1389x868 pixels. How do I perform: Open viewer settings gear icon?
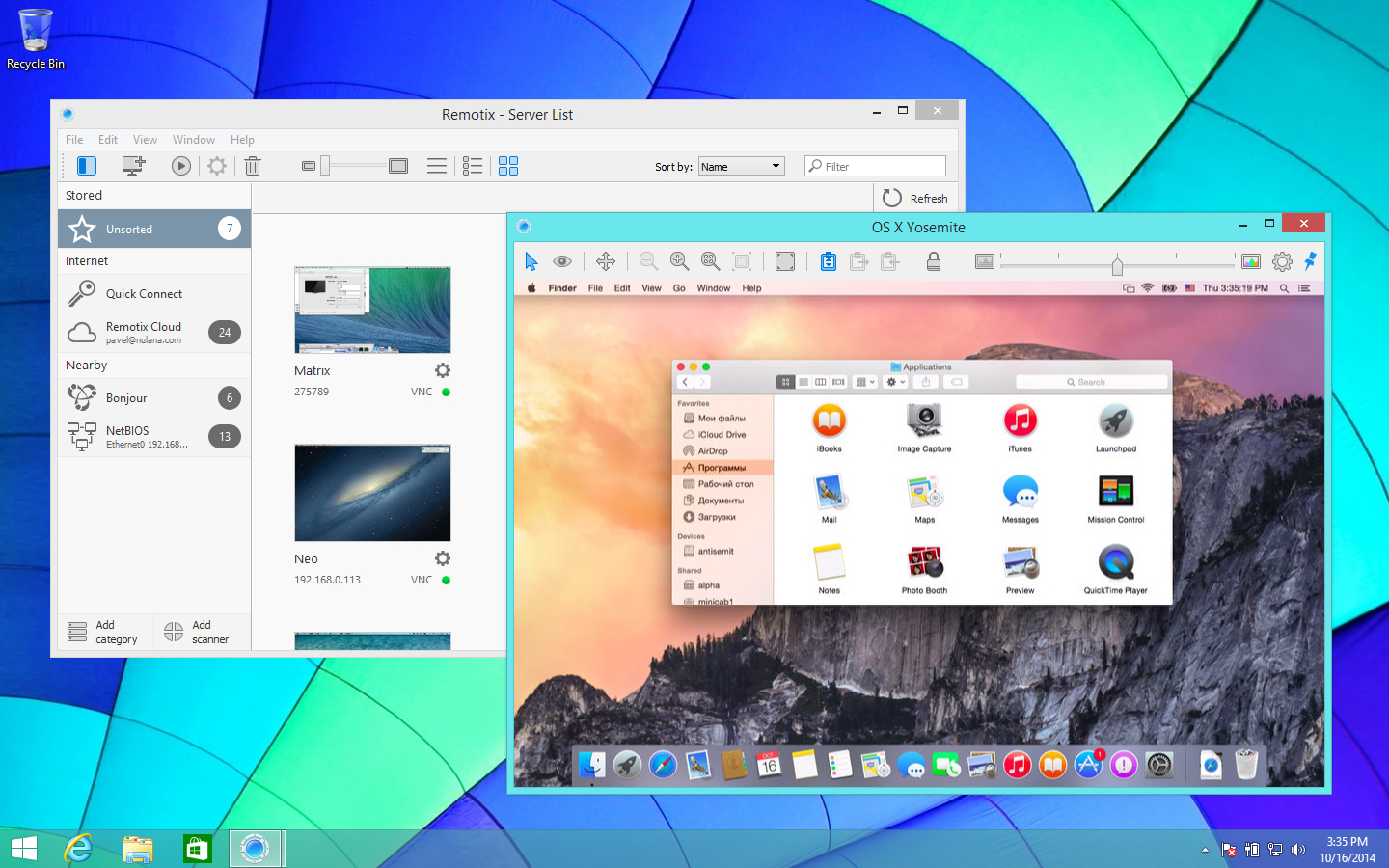click(x=1282, y=261)
